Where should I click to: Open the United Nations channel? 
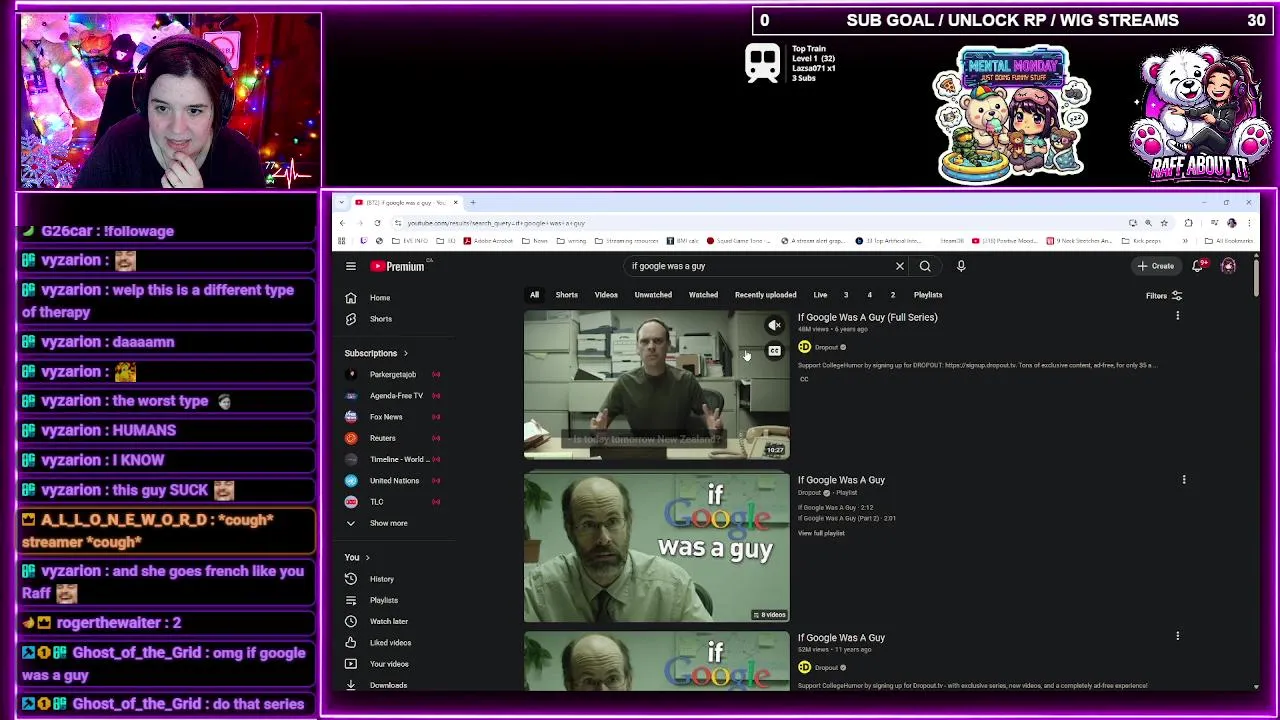[x=392, y=481]
